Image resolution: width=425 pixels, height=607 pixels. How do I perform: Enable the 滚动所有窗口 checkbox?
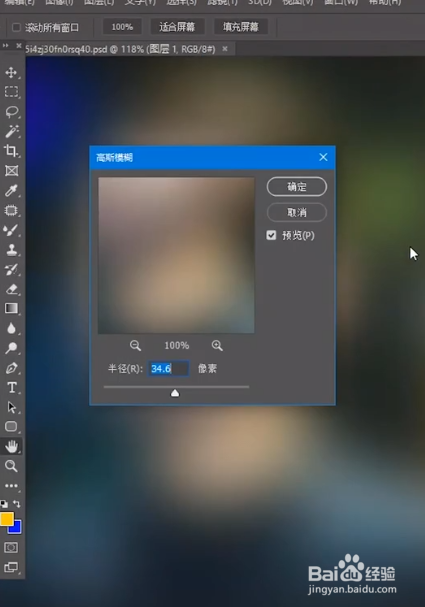point(16,27)
